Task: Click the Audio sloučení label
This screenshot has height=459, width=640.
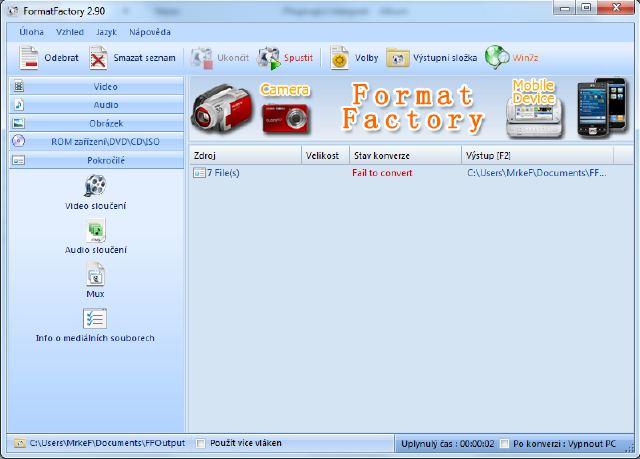Action: click(96, 250)
